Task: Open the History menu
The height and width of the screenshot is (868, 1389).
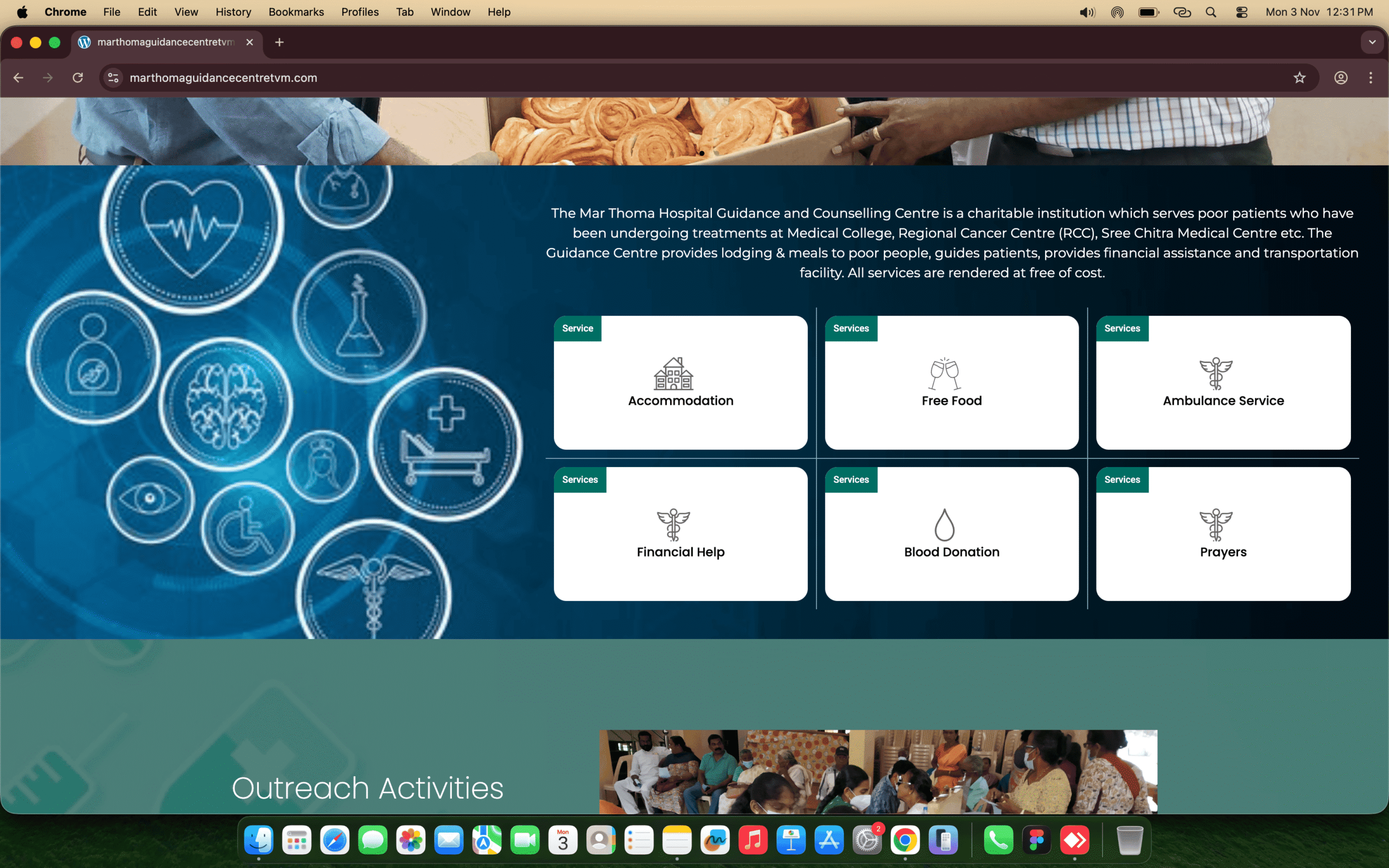Action: click(x=233, y=12)
